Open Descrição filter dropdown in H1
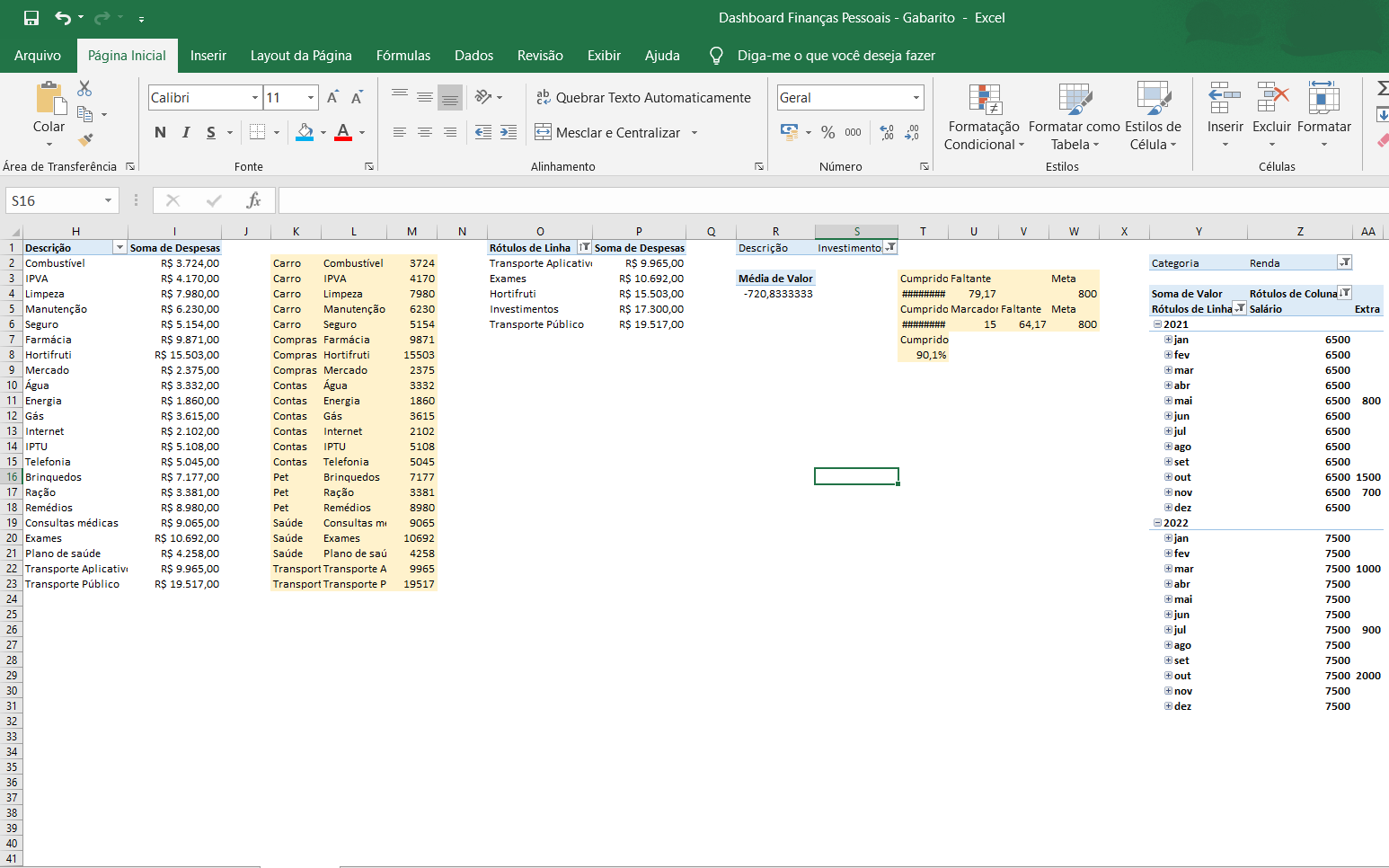The image size is (1389, 868). 119,247
